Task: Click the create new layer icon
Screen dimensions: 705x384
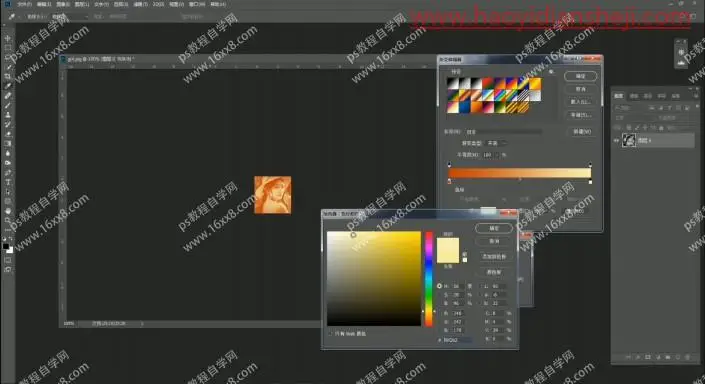Action: point(678,357)
